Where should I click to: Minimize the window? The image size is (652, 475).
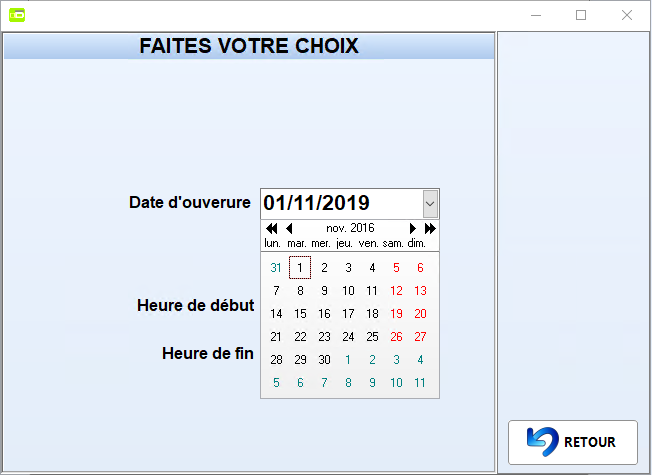tap(536, 15)
